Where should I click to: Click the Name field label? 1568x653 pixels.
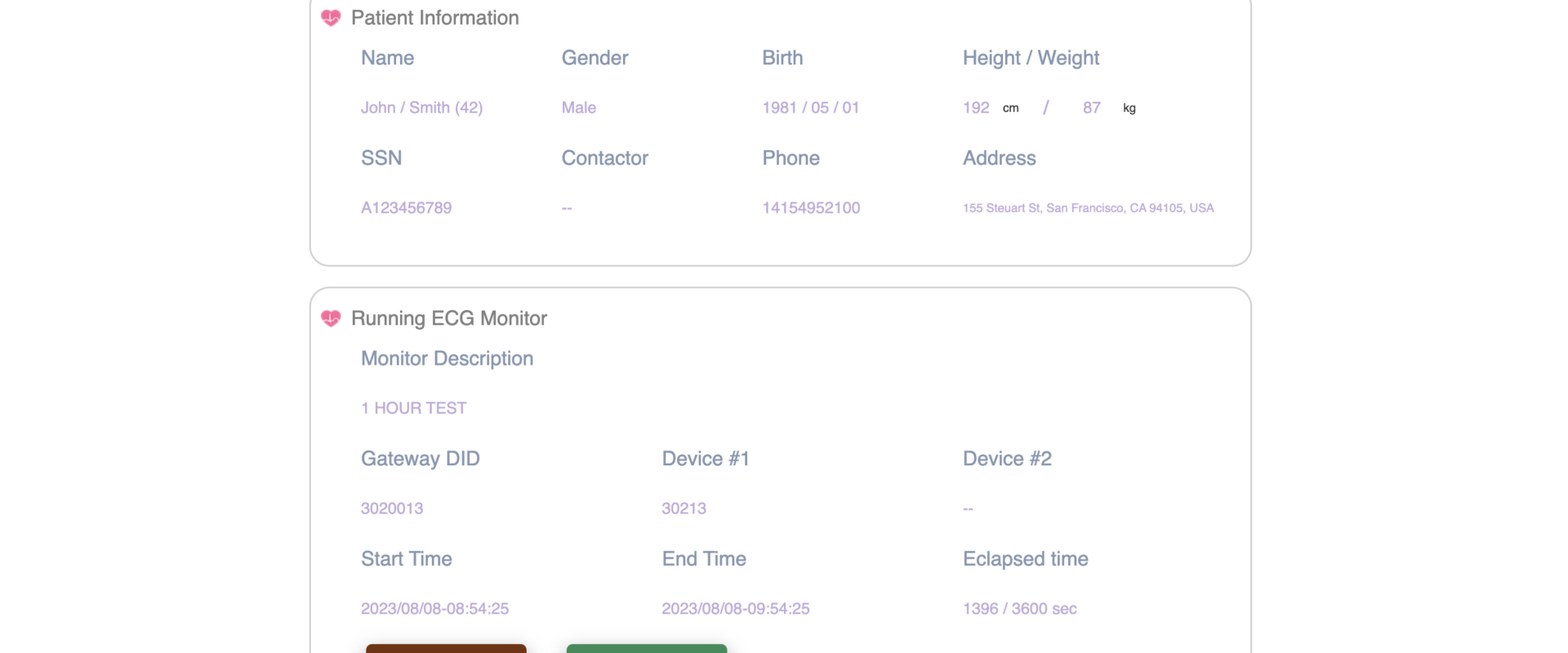[x=388, y=58]
